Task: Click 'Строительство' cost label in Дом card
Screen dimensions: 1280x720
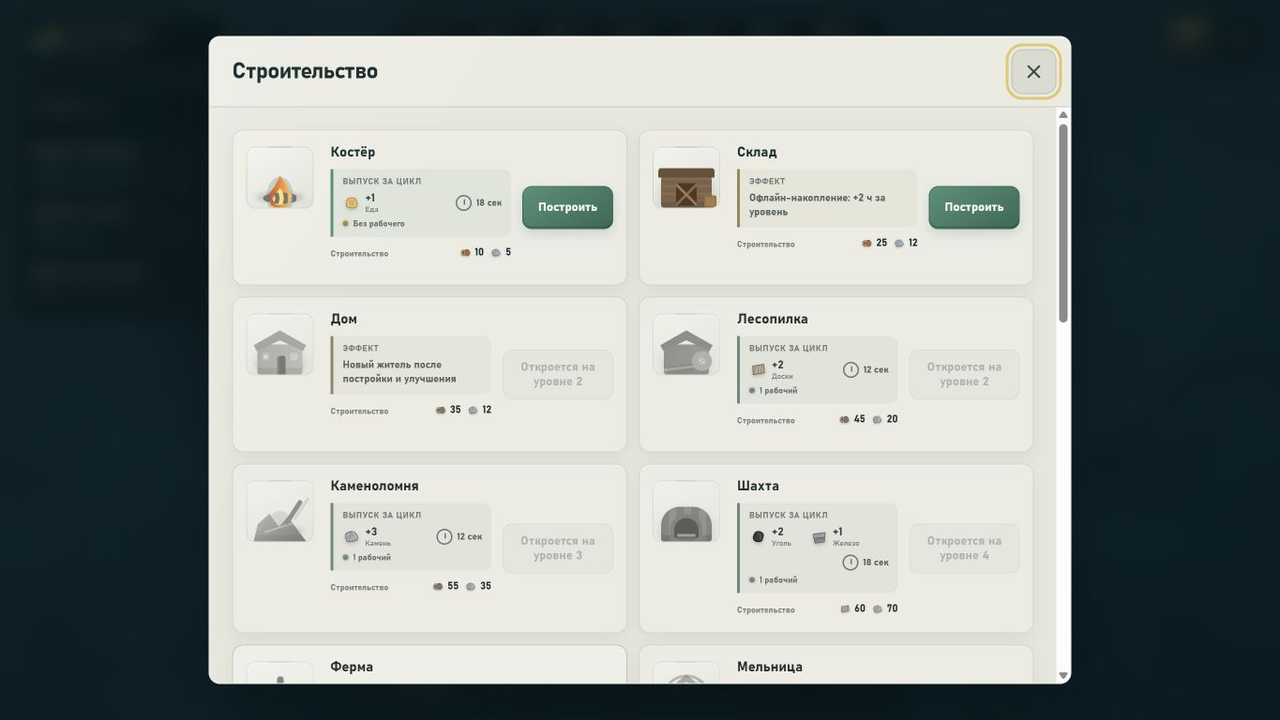Action: 360,411
